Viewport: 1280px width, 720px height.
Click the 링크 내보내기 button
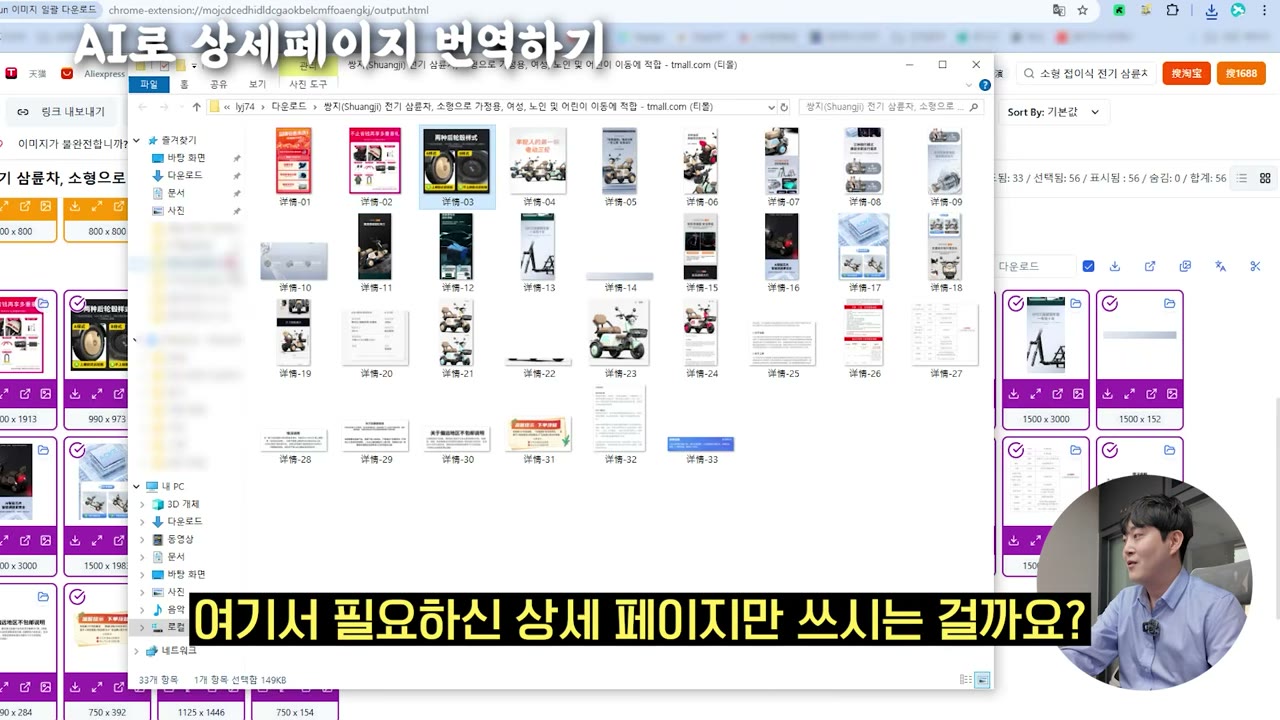(x=61, y=112)
